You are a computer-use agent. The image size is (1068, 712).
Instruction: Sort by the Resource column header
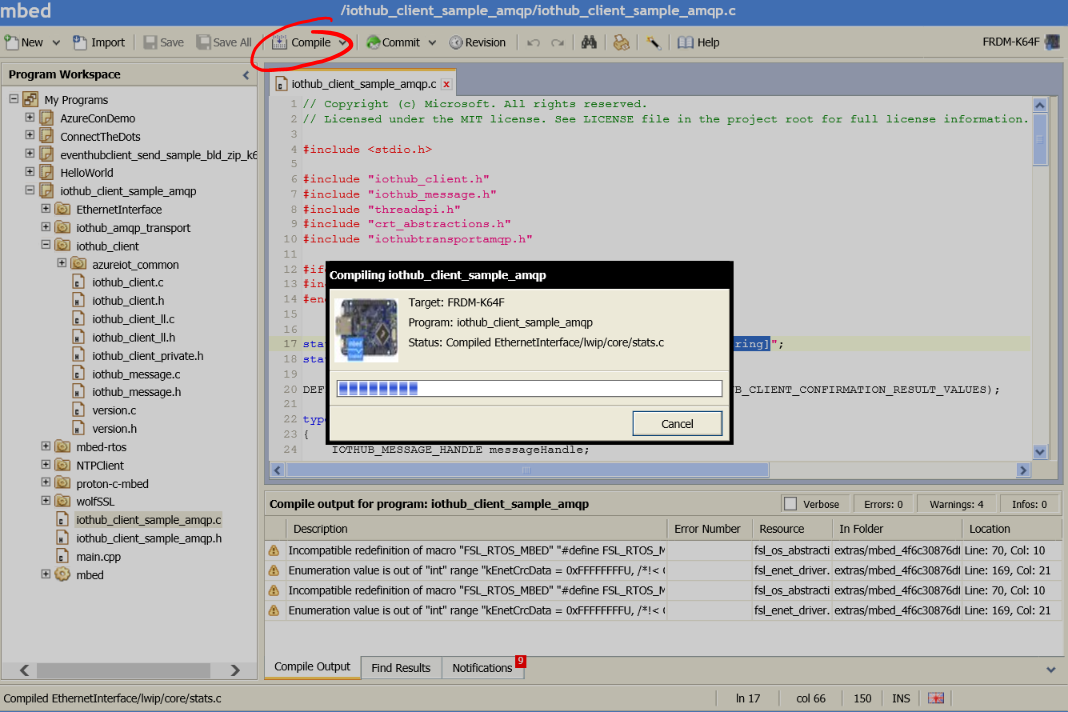tap(791, 529)
